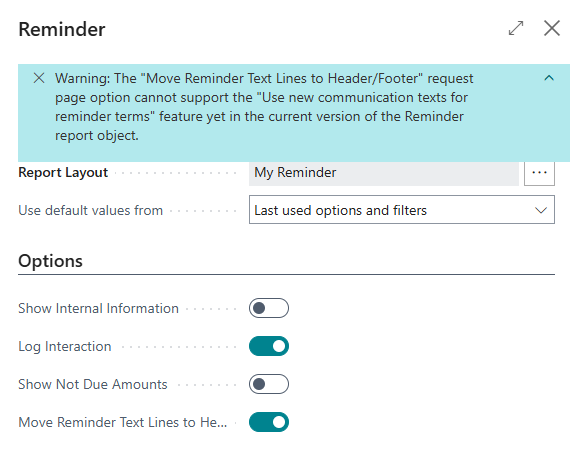
Task: Disable Log Interaction toggle
Action: [269, 346]
